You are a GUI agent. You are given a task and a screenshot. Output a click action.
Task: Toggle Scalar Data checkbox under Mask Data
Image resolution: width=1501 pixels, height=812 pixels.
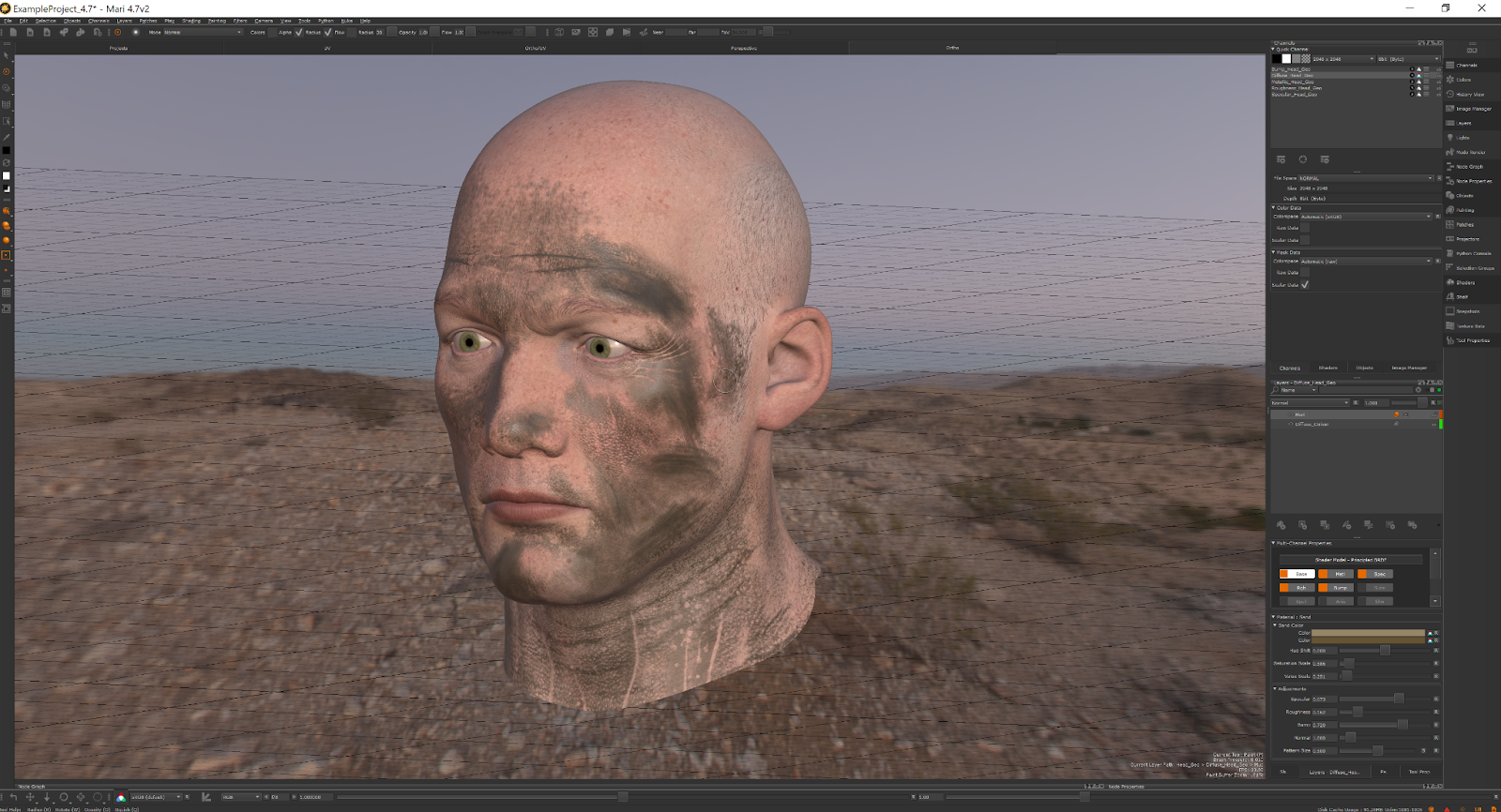click(1305, 285)
